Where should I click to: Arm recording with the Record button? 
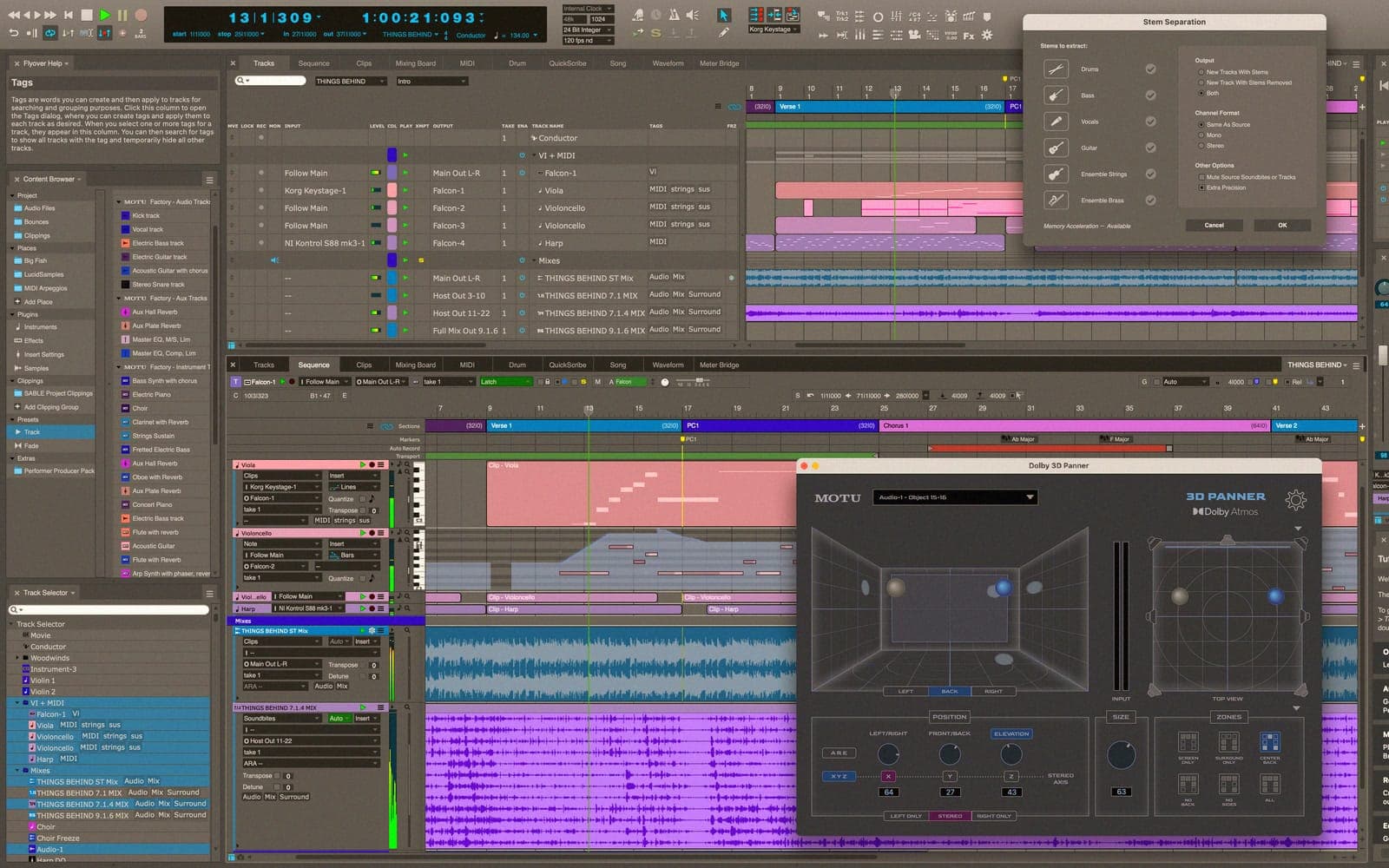click(142, 15)
